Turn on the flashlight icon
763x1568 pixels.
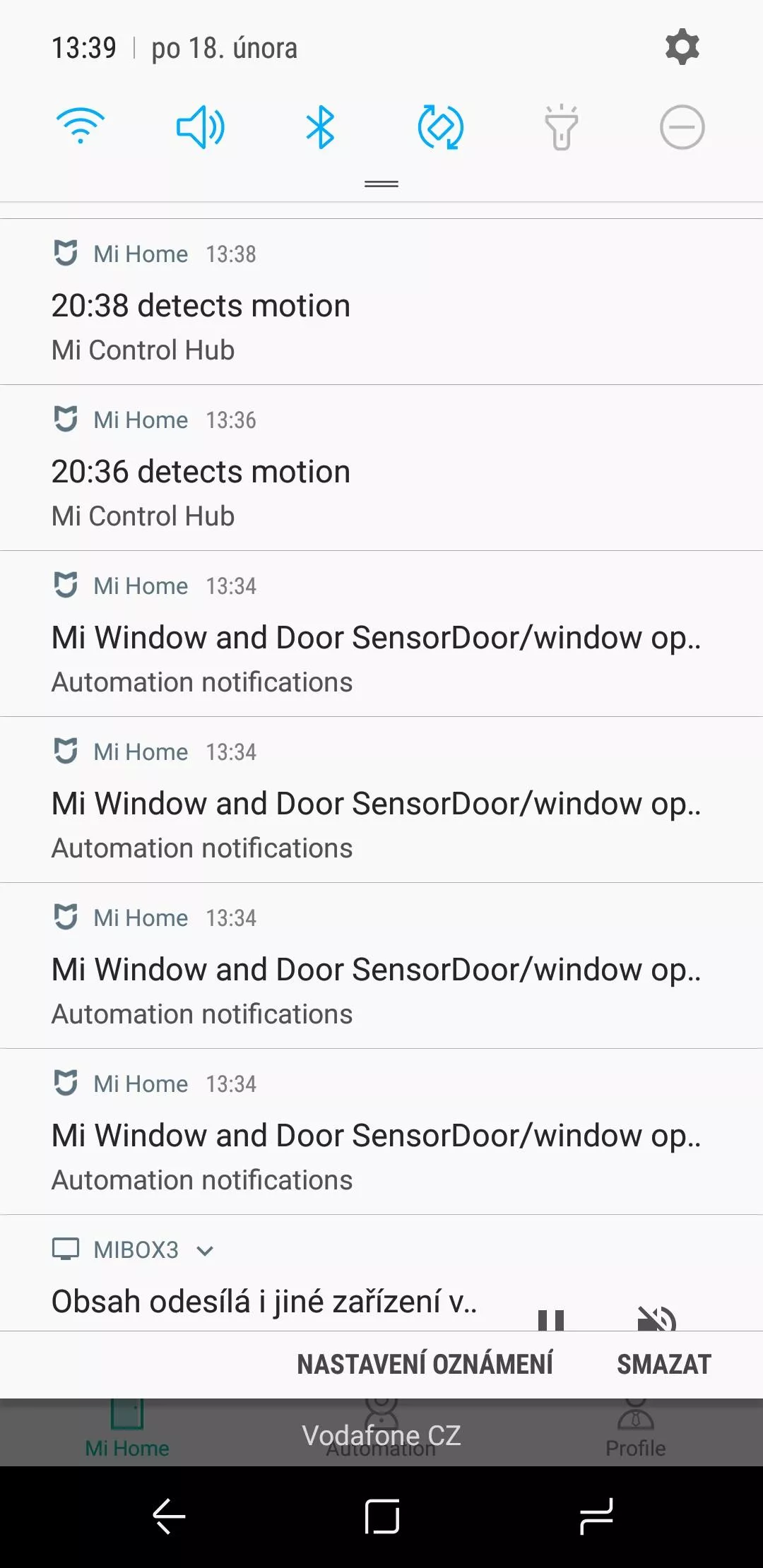pyautogui.click(x=562, y=127)
